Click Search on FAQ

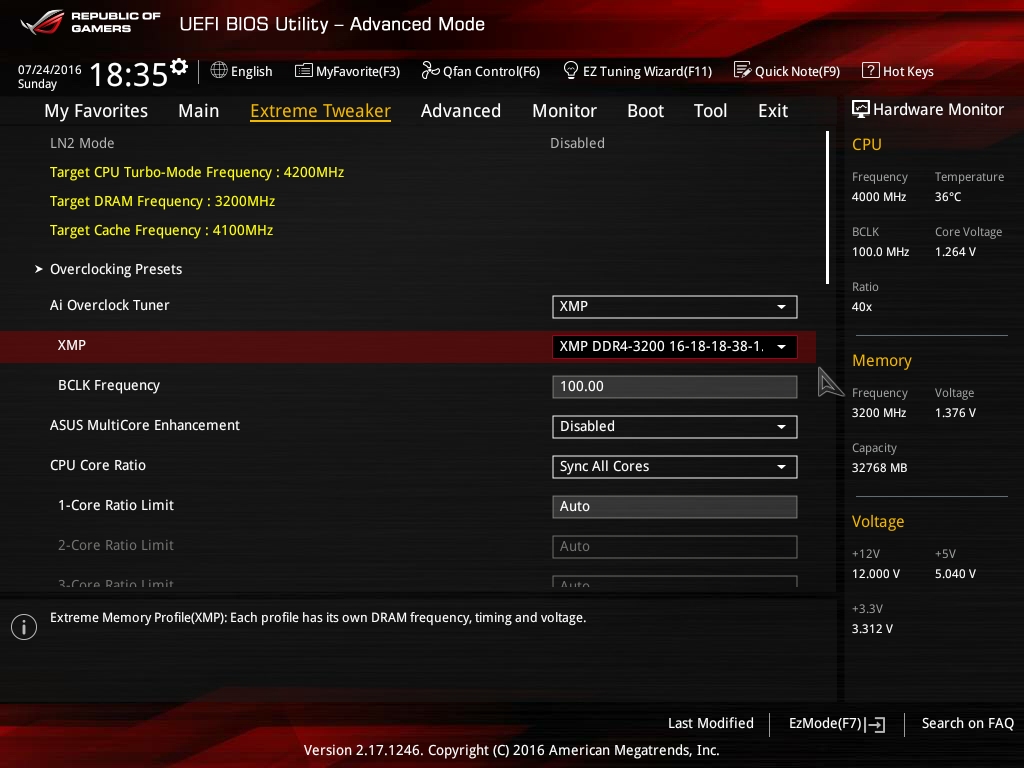967,723
